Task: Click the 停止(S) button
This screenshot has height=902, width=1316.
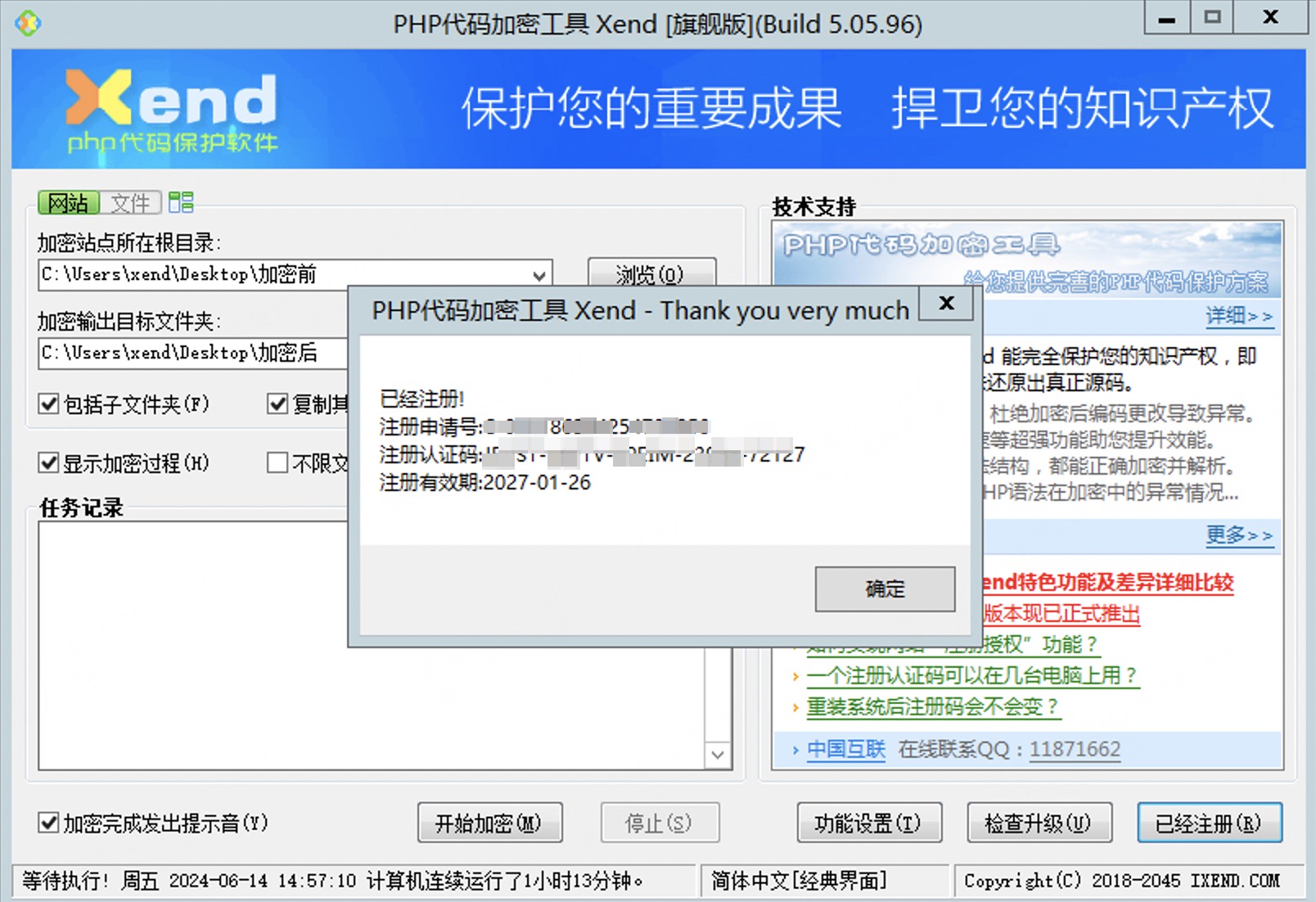Action: [x=660, y=823]
